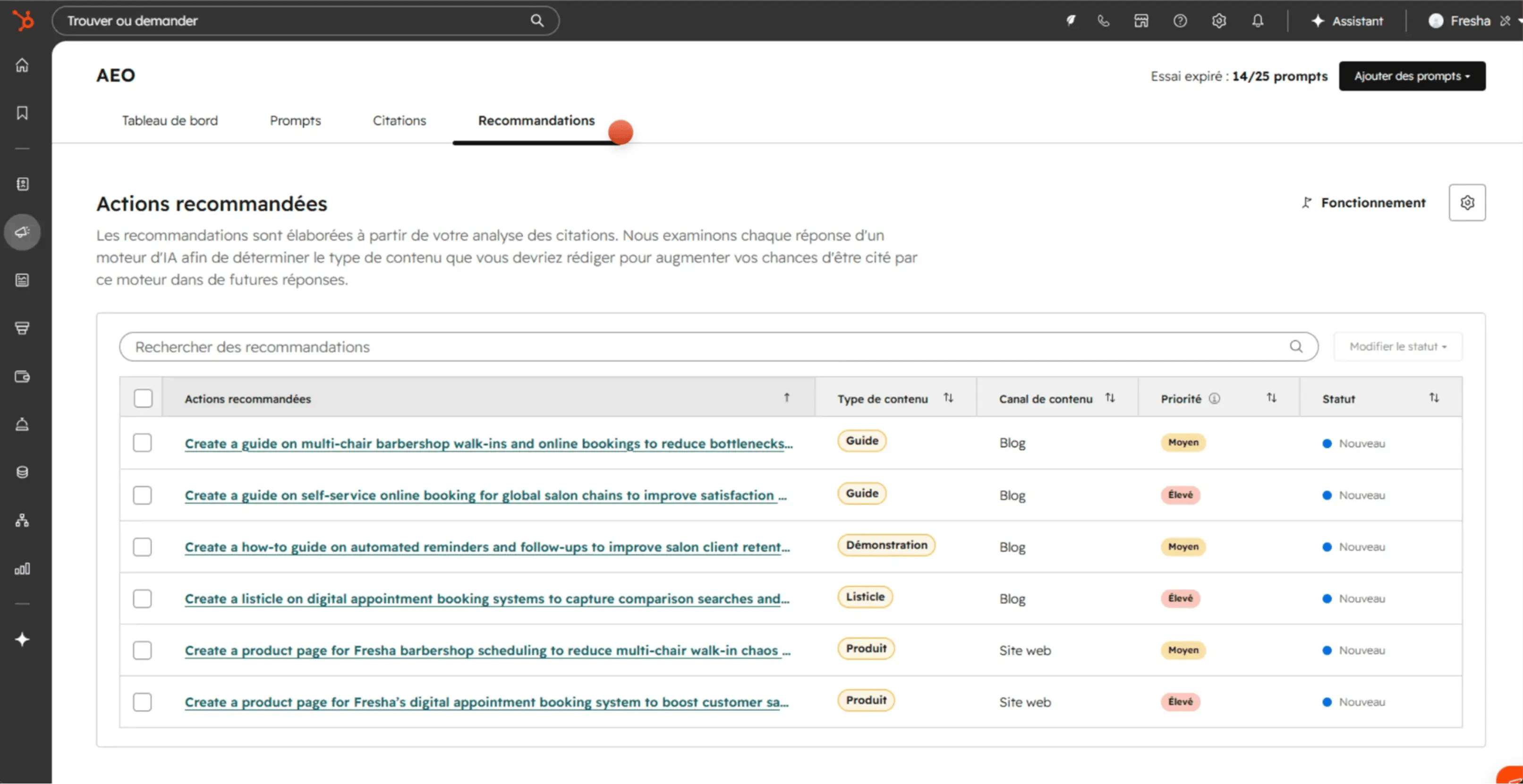Click Élevé priority on the listicle row
This screenshot has width=1523, height=784.
pyautogui.click(x=1180, y=599)
